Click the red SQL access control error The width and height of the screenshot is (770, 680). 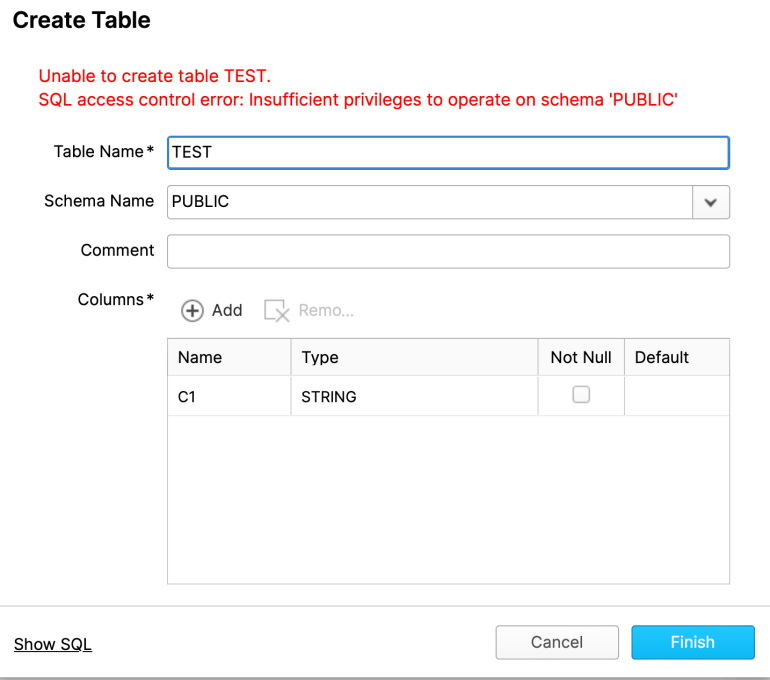pos(358,100)
